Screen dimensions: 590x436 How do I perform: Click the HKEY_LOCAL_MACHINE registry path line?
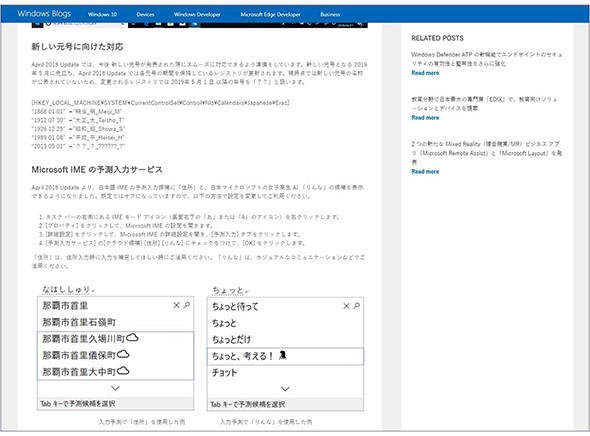161,103
